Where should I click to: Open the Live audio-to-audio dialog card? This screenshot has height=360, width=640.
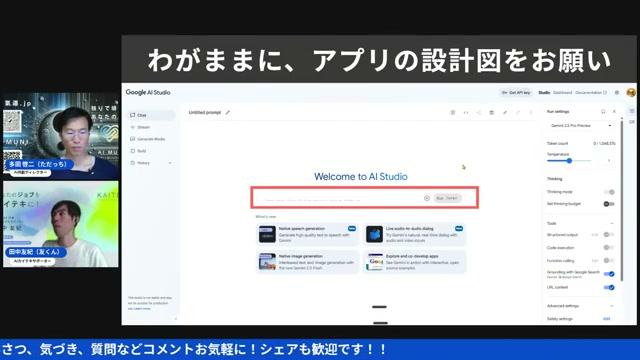point(415,235)
